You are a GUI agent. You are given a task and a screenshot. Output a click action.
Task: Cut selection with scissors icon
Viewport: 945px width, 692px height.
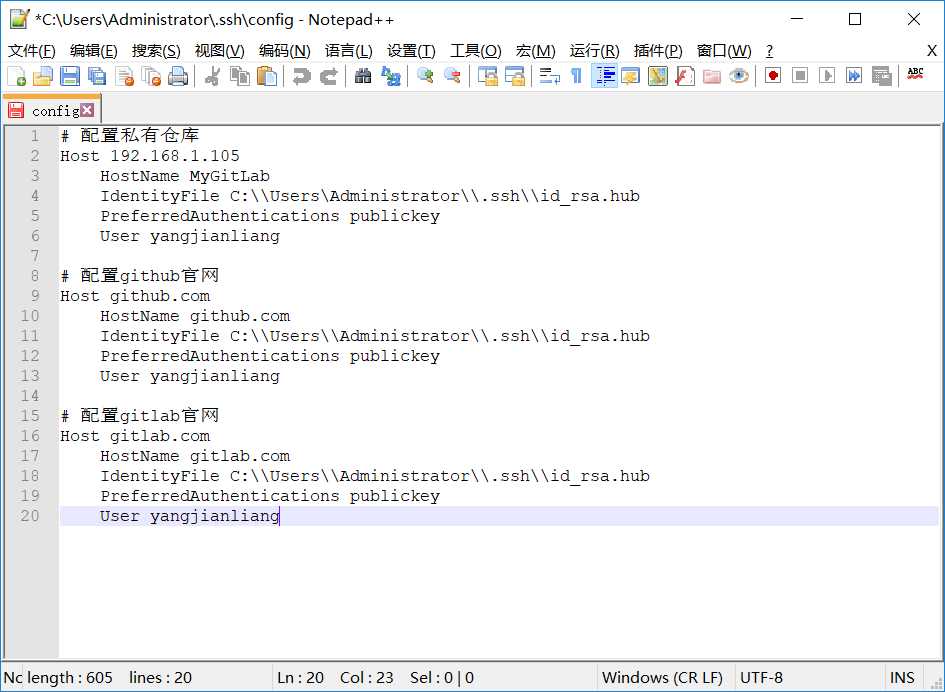coord(212,77)
